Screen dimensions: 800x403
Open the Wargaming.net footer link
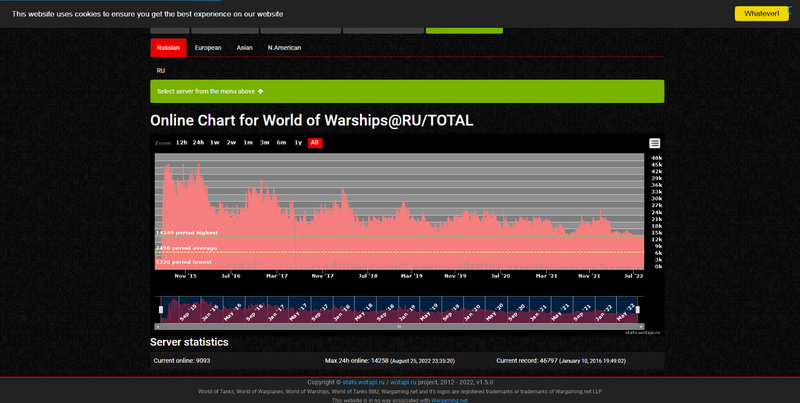click(449, 400)
